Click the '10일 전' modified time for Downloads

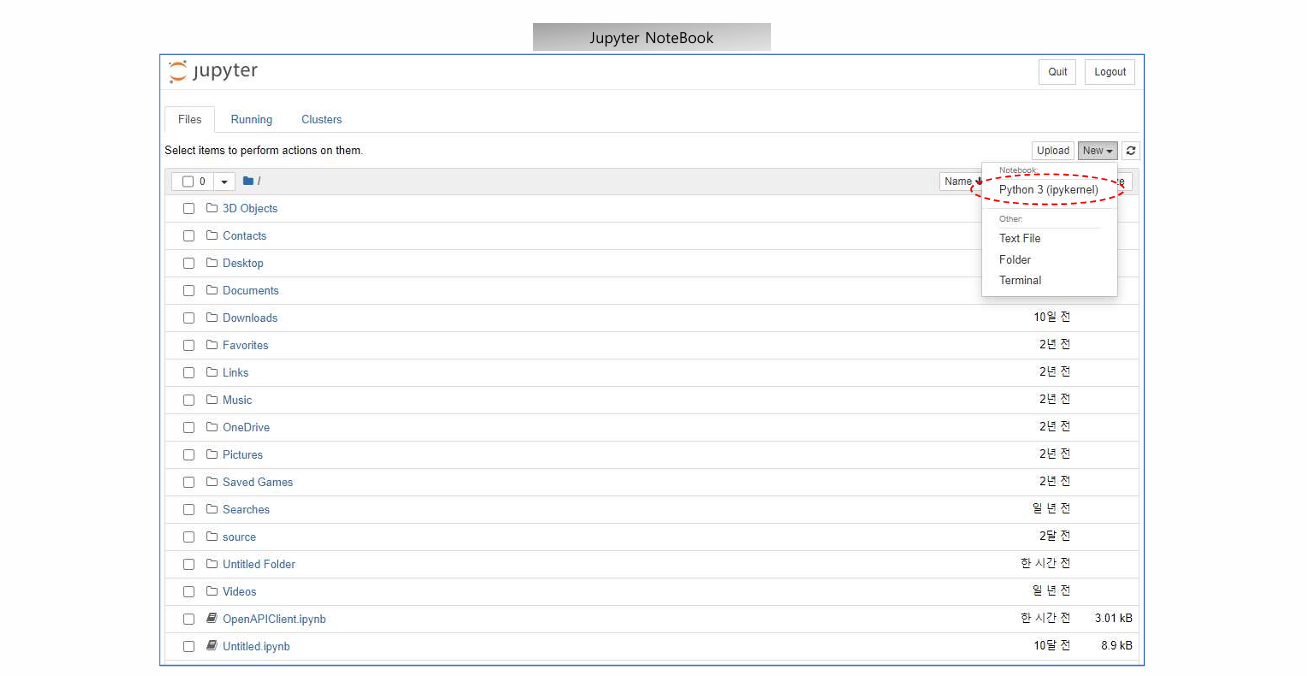click(x=1052, y=317)
